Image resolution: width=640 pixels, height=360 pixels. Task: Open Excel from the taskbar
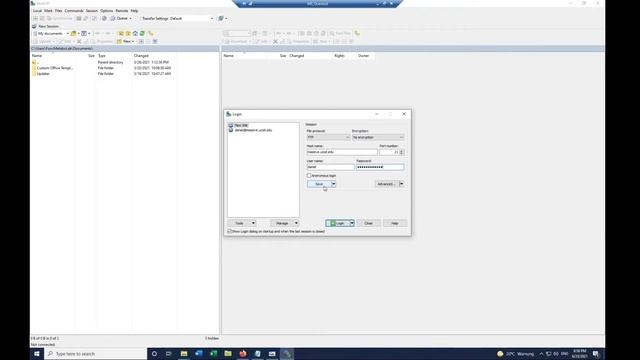[213, 354]
